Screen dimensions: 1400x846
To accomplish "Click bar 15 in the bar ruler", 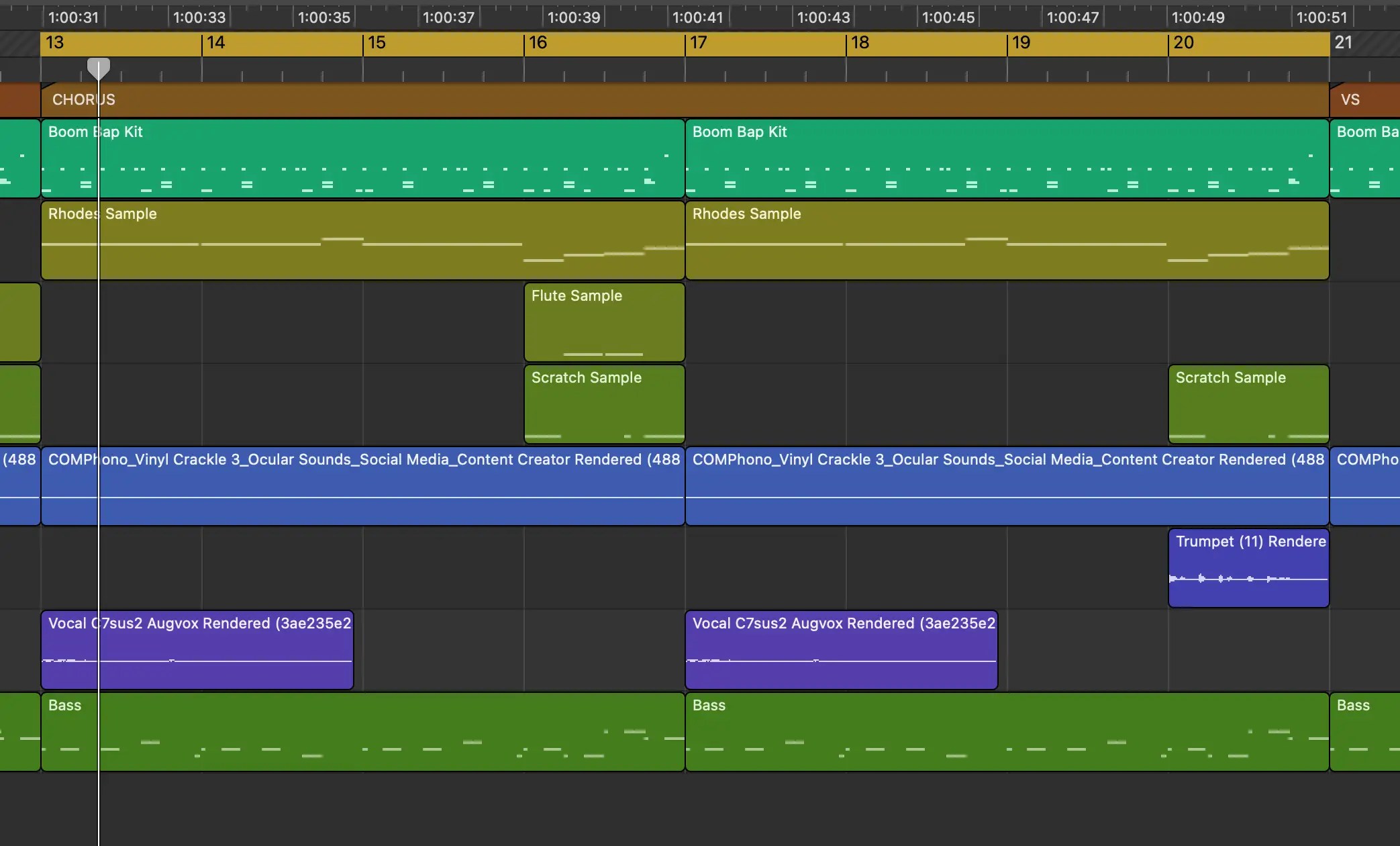I will 377,43.
